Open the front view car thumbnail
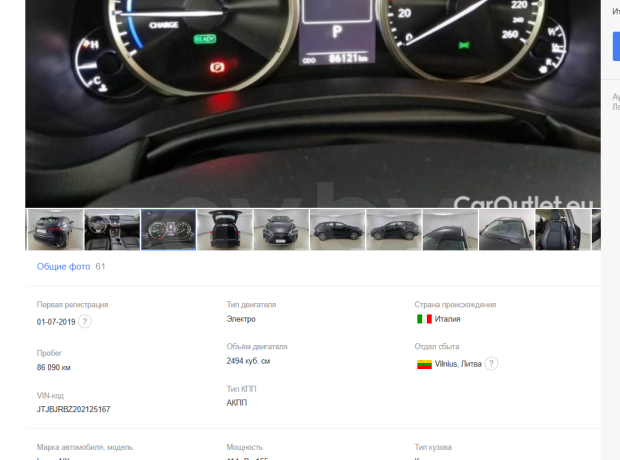 [x=281, y=230]
